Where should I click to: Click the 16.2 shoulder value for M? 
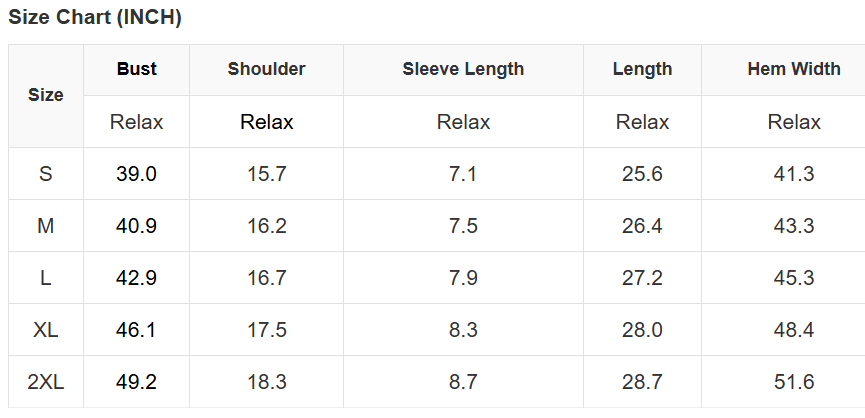click(267, 226)
